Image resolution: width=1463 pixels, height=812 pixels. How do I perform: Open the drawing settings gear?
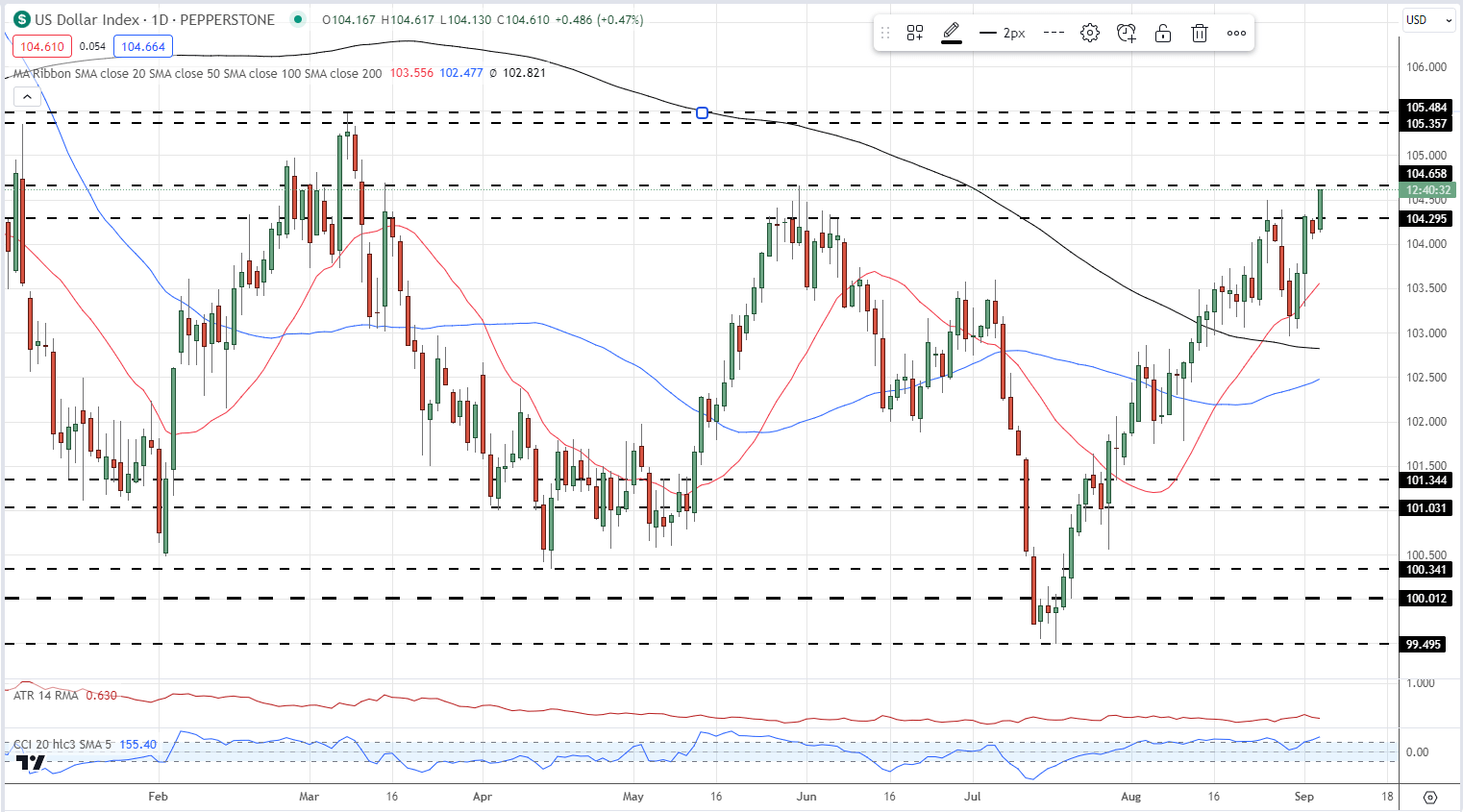pyautogui.click(x=1089, y=33)
